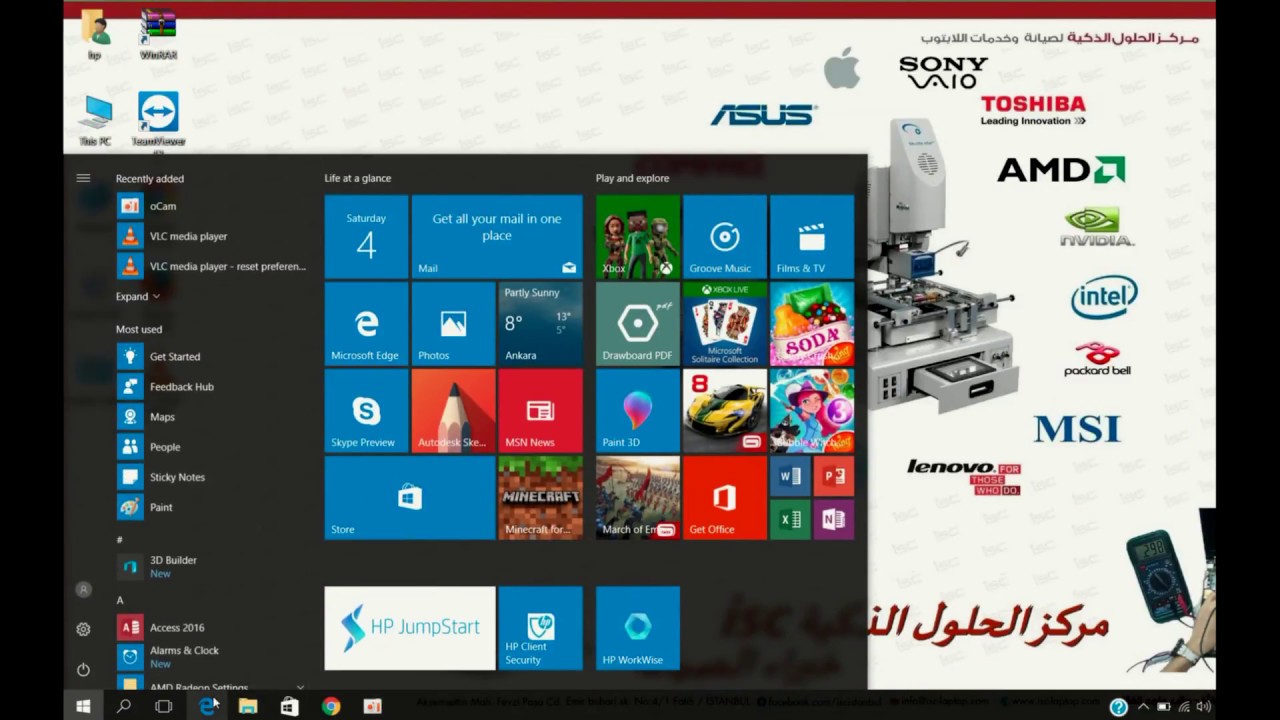Viewport: 1280px width, 720px height.
Task: Open March of Empires tile
Action: [x=637, y=497]
